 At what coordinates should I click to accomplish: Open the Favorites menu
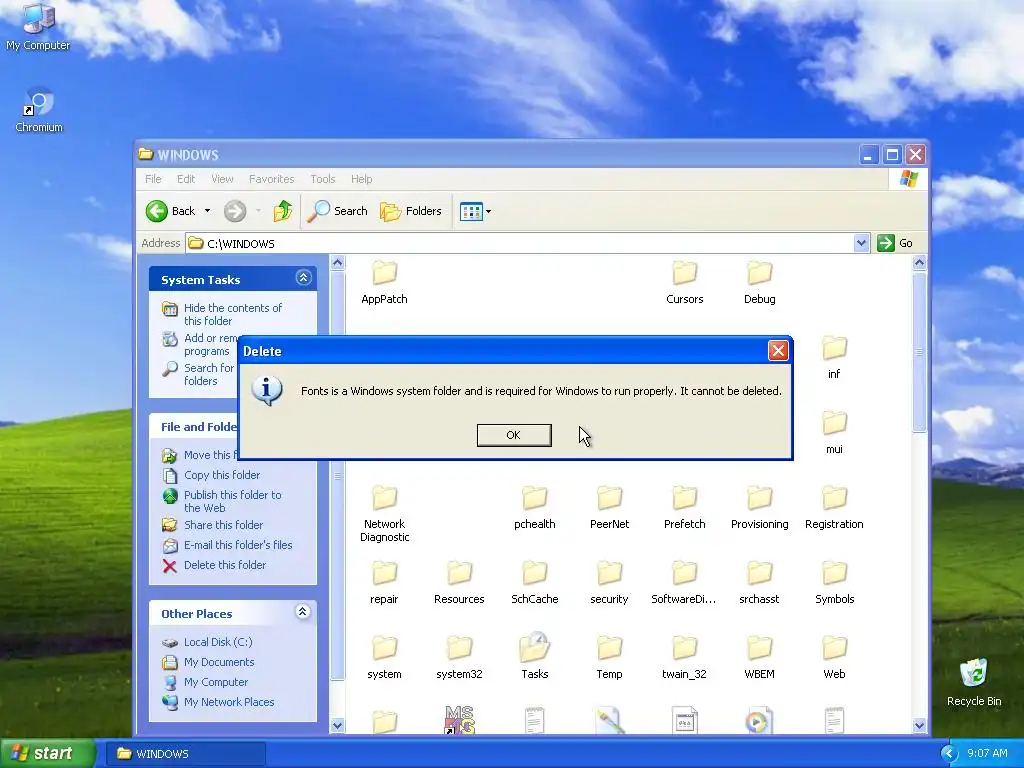(272, 179)
